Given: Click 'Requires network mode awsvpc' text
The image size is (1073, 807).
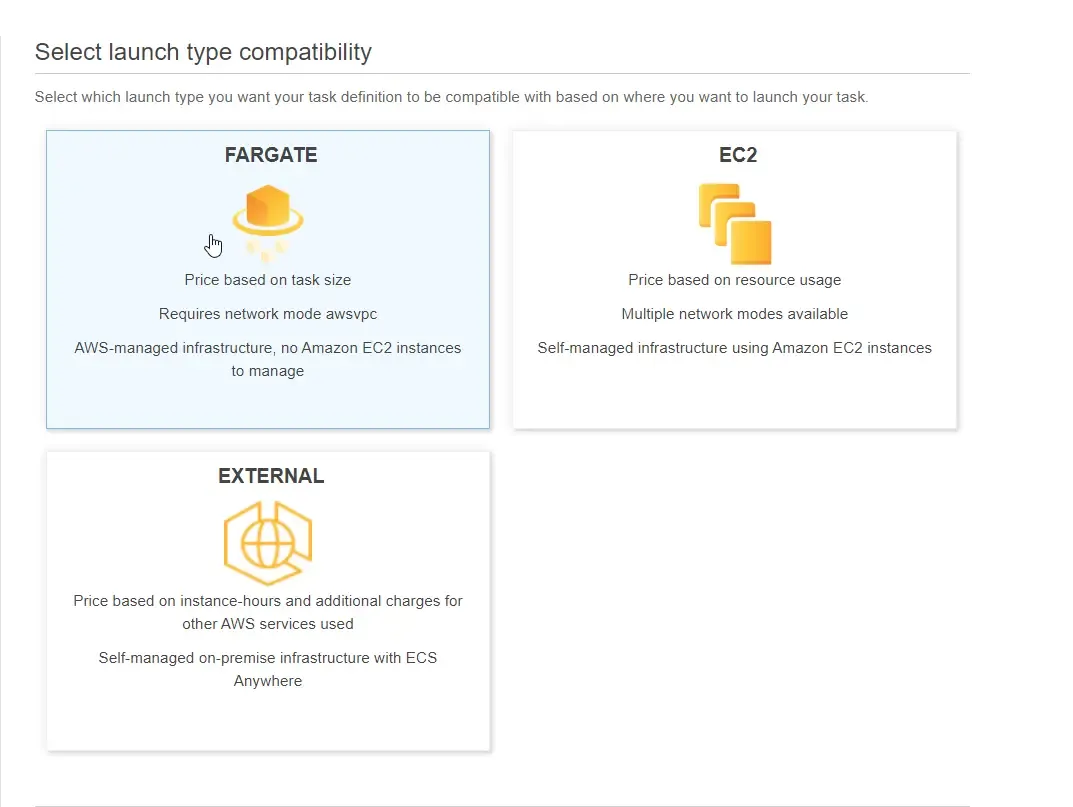Looking at the screenshot, I should tap(267, 314).
